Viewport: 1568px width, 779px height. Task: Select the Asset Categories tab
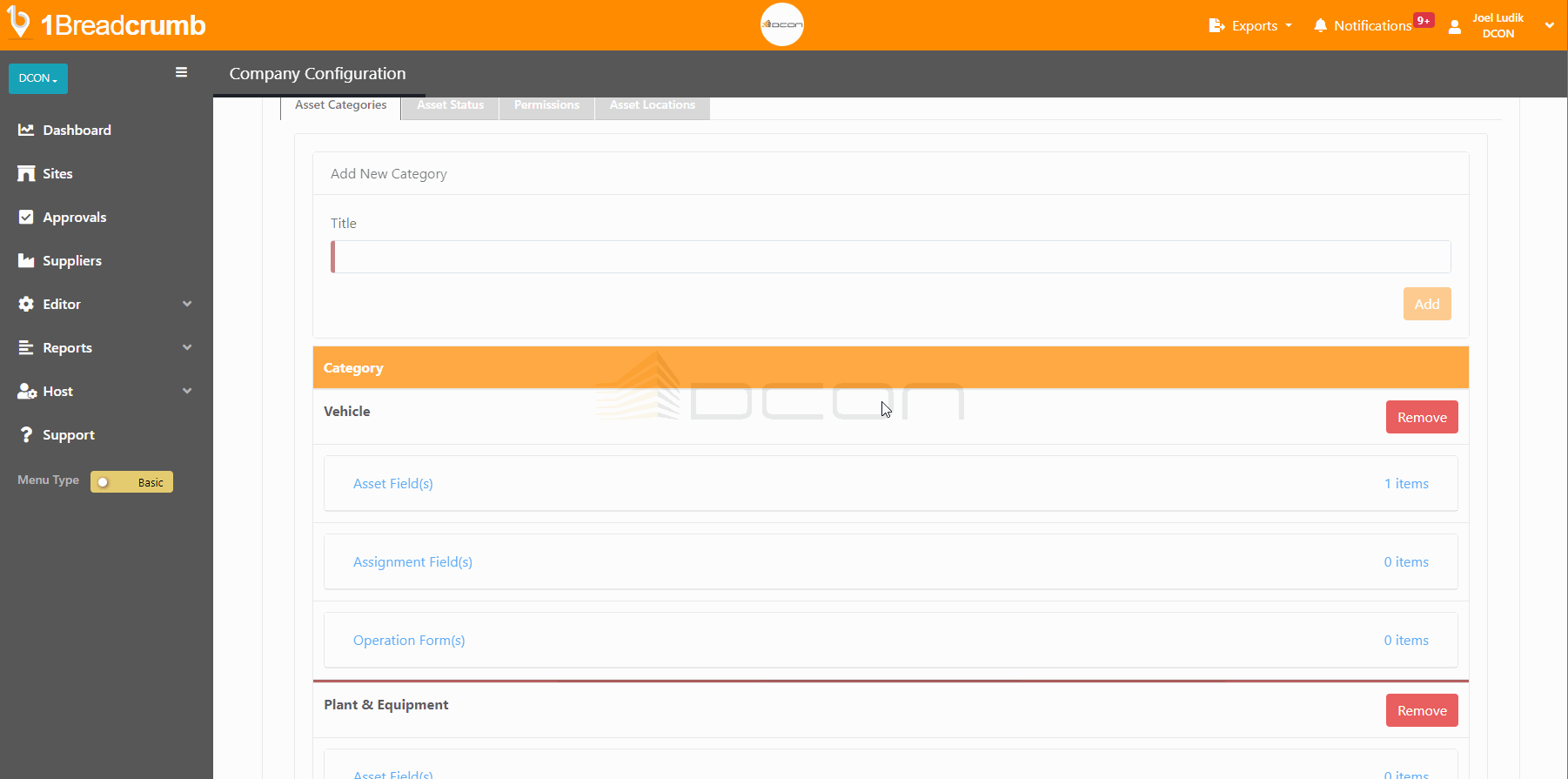coord(340,105)
